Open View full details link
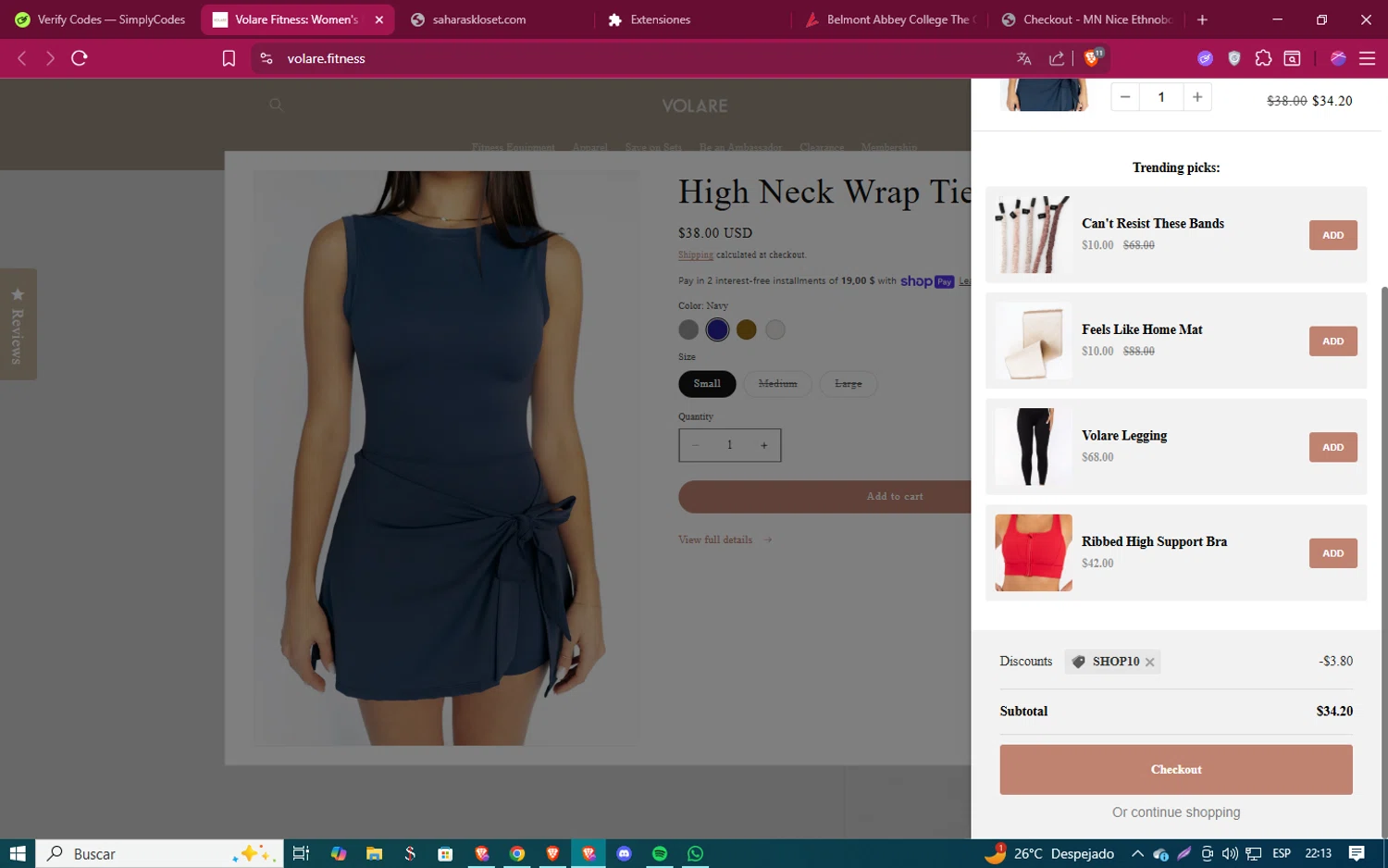1388x868 pixels. 725,539
